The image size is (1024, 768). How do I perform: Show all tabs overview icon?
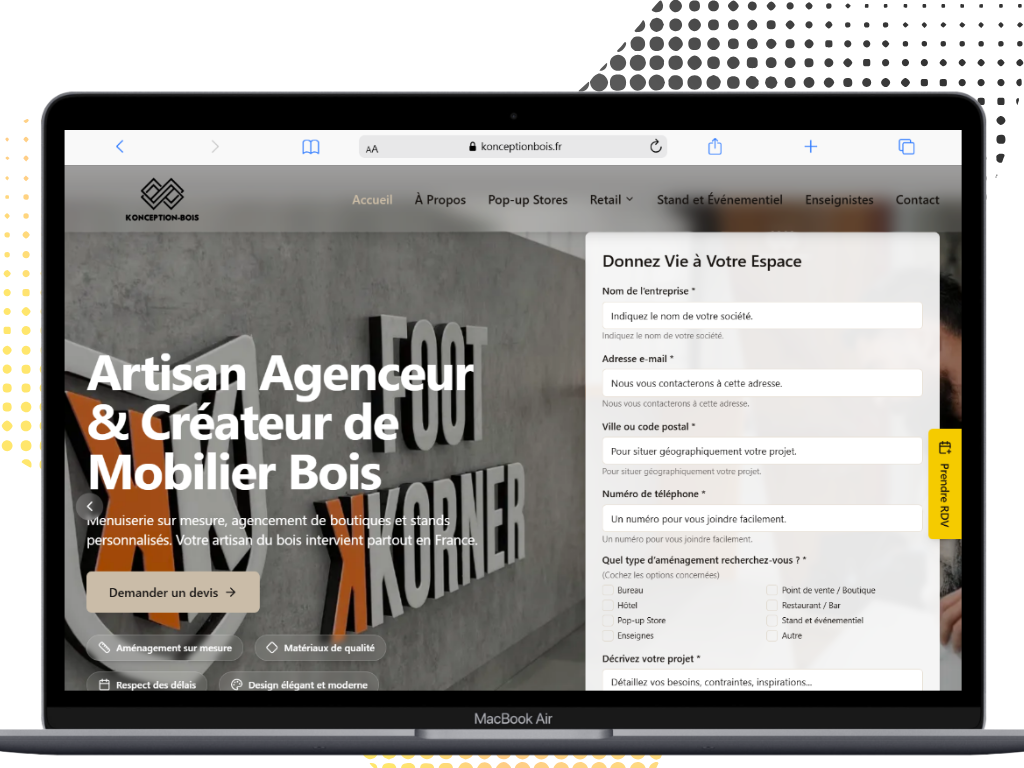coord(906,147)
